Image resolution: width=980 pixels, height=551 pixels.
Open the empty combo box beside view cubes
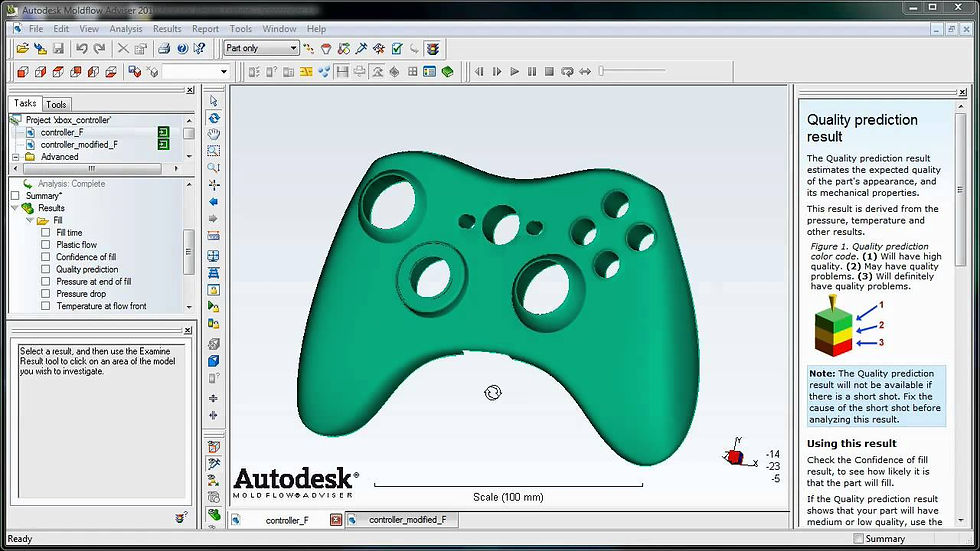pyautogui.click(x=196, y=72)
